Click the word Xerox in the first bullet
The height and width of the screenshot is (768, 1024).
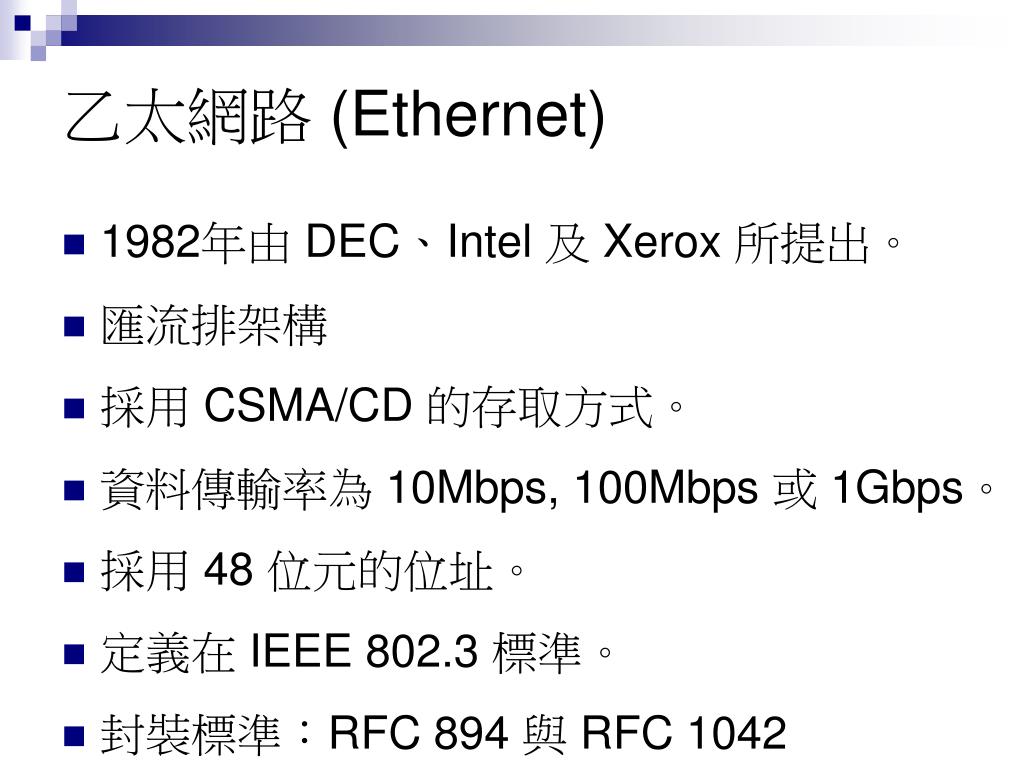(662, 242)
